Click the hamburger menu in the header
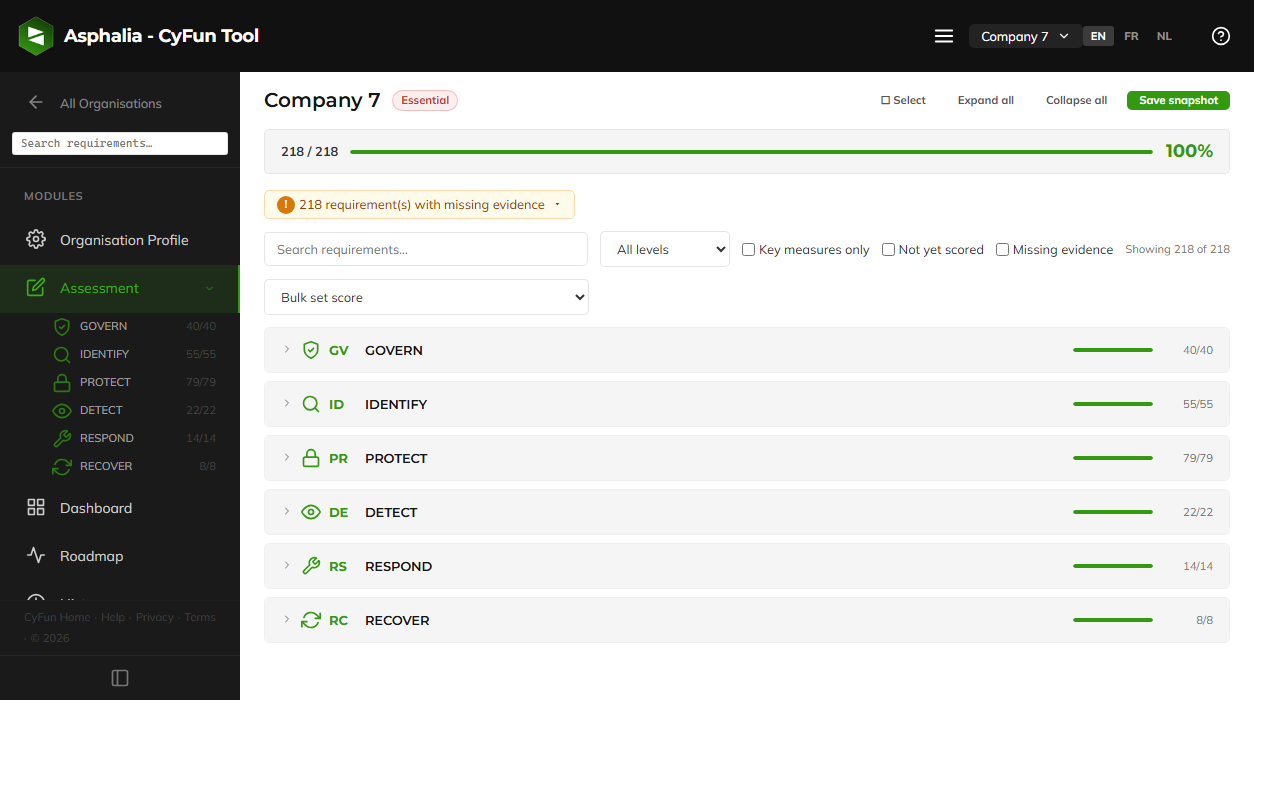Image resolution: width=1280 pixels, height=800 pixels. [943, 35]
